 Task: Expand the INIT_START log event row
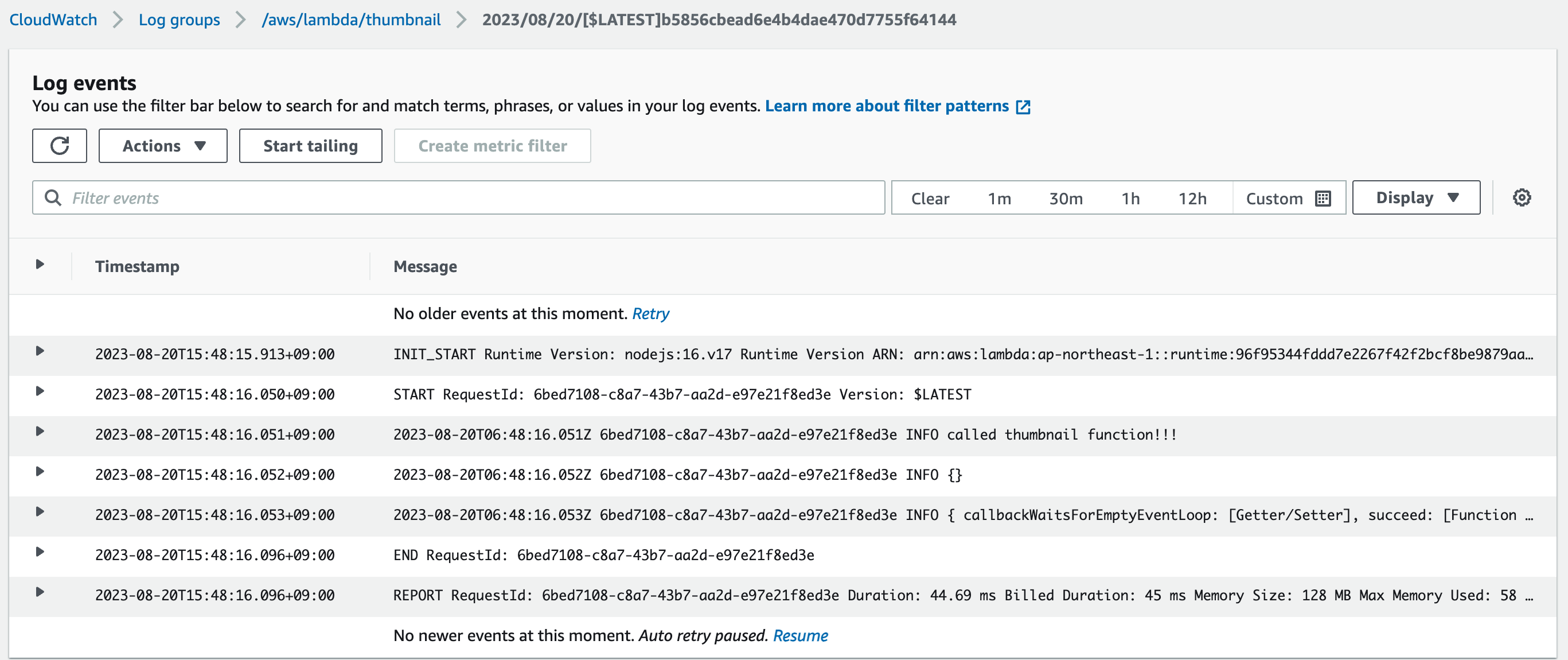click(x=40, y=351)
